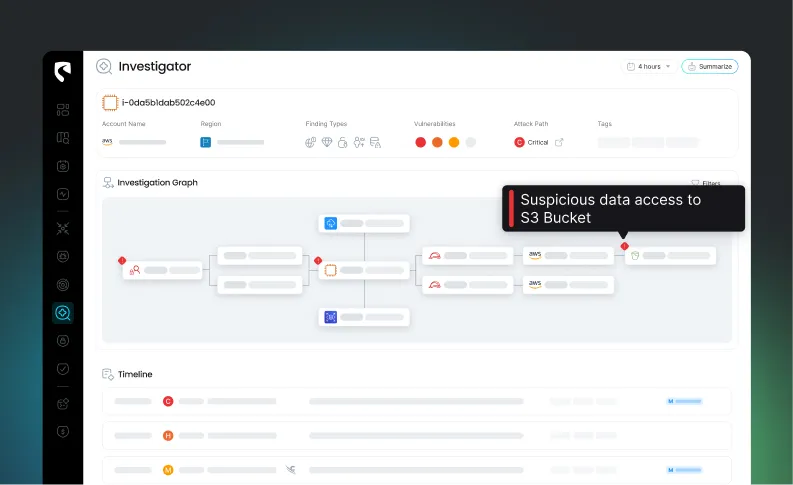This screenshot has height=485, width=793.
Task: Select the S3 bucket node in graph
Action: tap(670, 256)
